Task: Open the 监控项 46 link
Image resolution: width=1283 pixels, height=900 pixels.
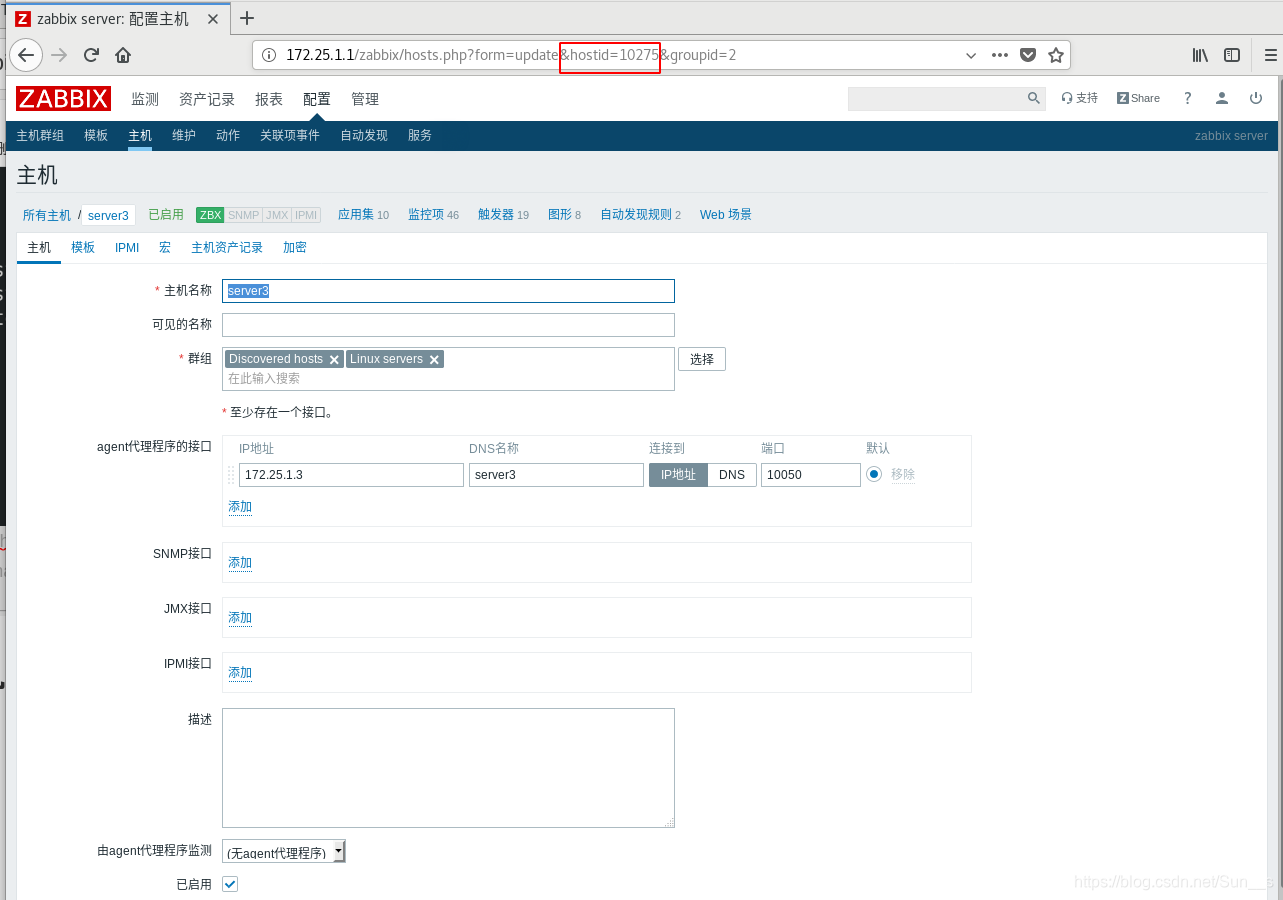Action: [433, 214]
